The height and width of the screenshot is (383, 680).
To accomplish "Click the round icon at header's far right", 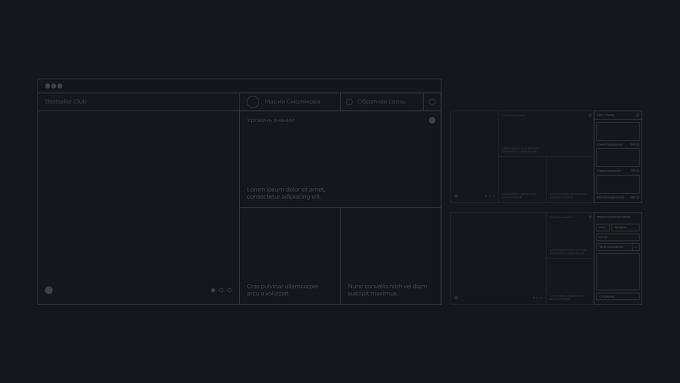I will [432, 102].
